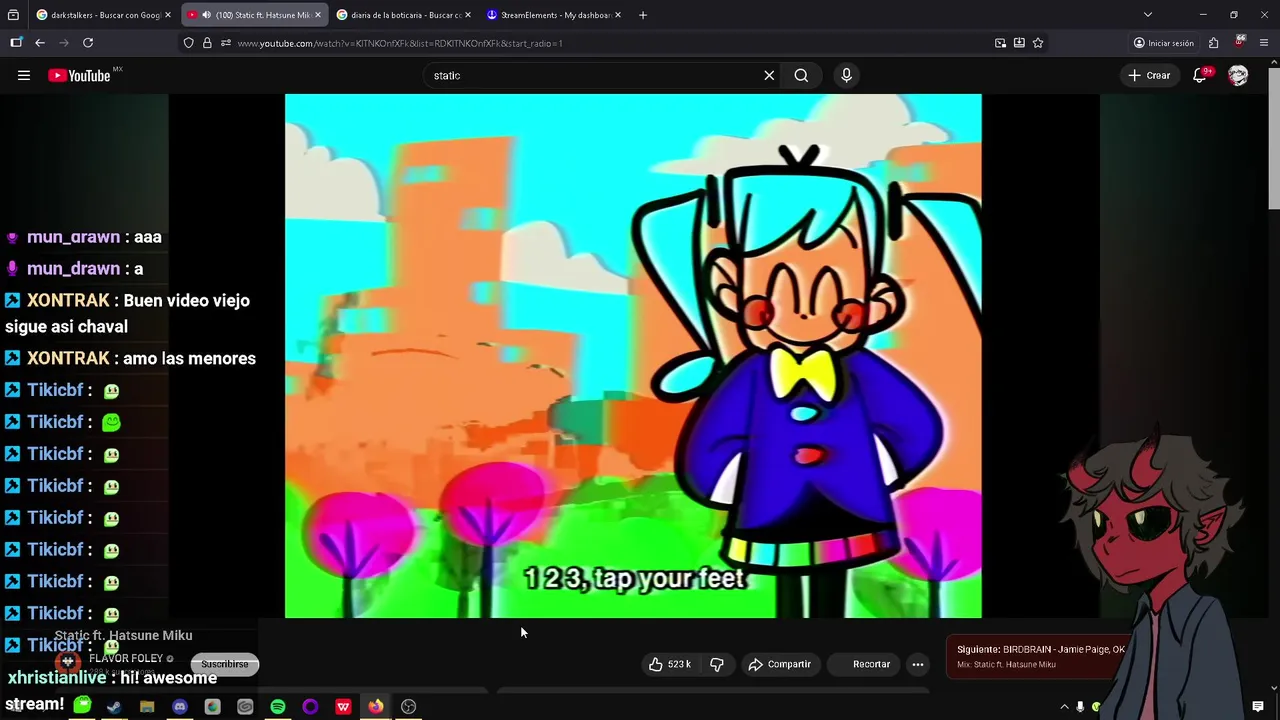Switch to diaria de la boticaria tab

pyautogui.click(x=404, y=15)
